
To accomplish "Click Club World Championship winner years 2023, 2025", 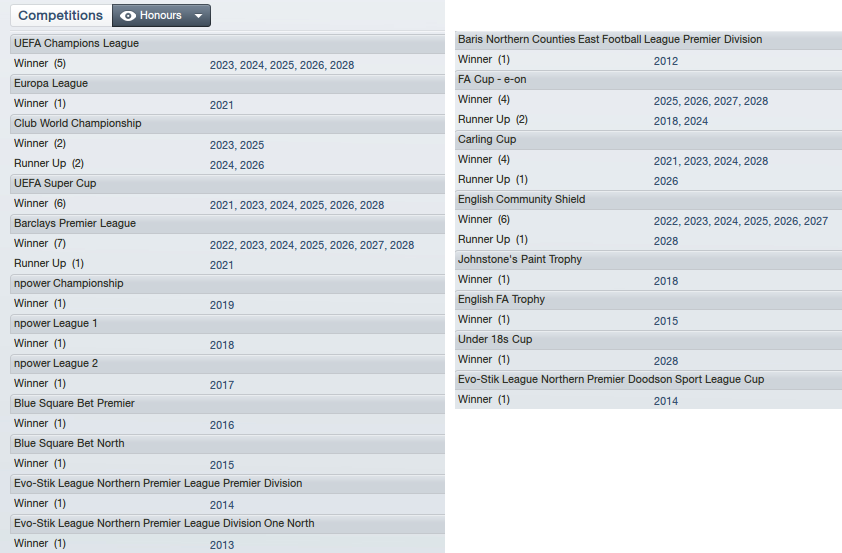I will (x=237, y=145).
